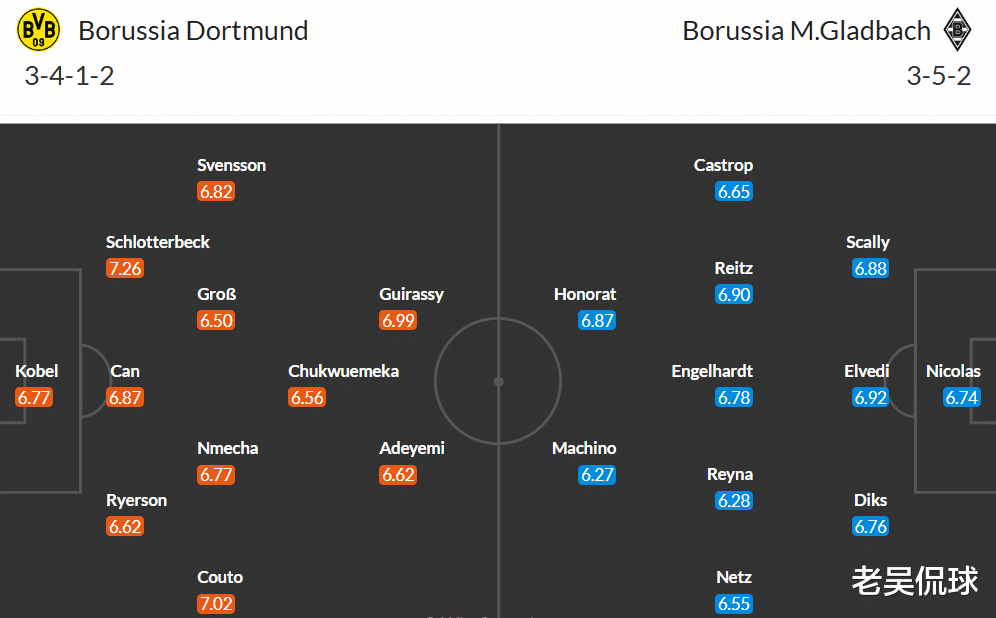Click Kobel's 6.77 rating badge
Image resolution: width=996 pixels, height=618 pixels.
coord(33,397)
